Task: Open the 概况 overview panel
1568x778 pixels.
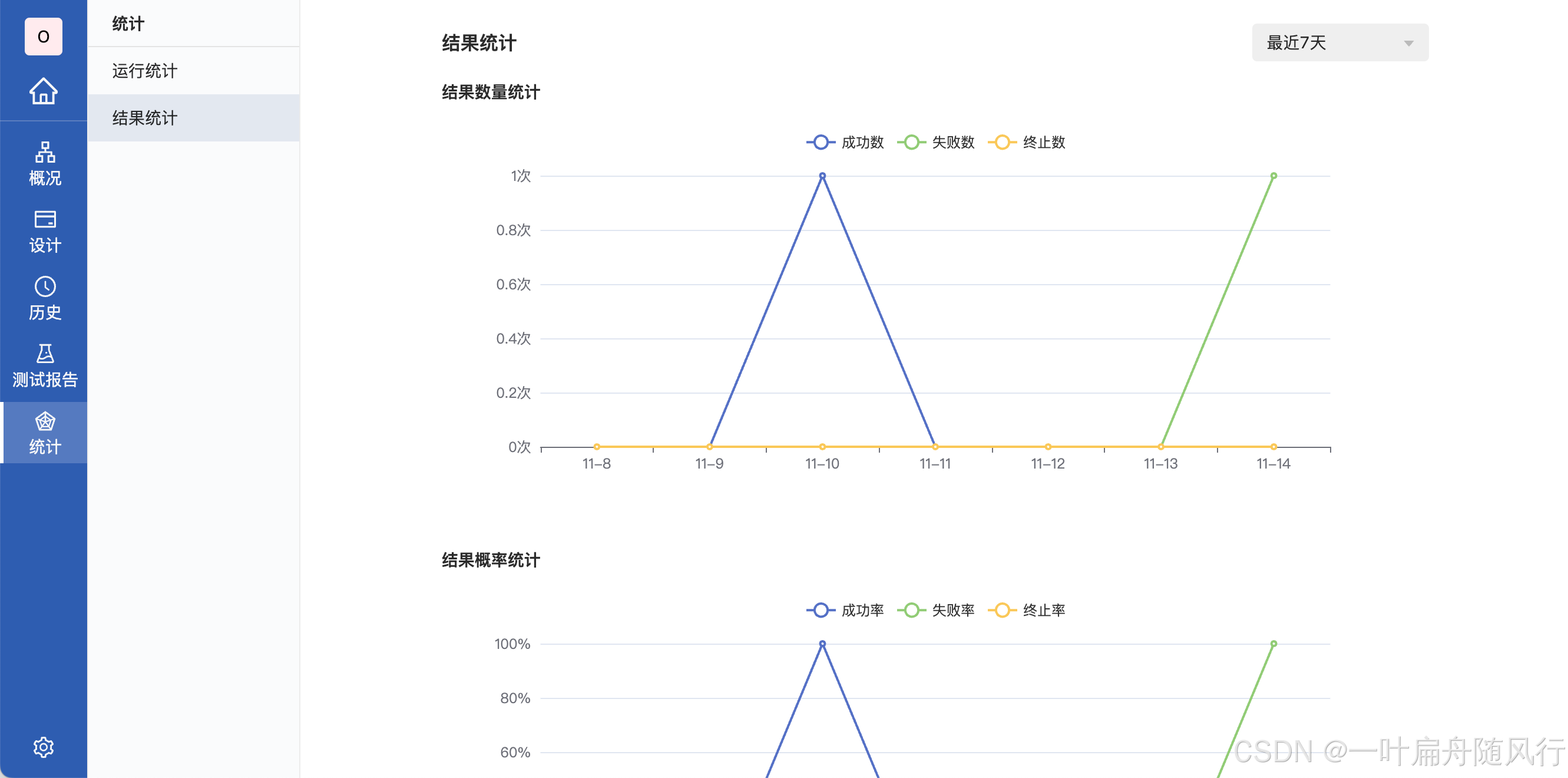Action: point(43,164)
